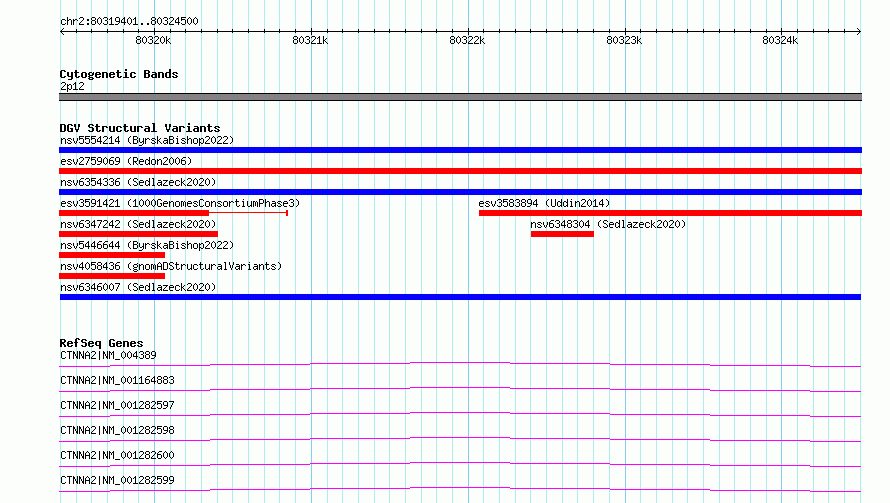Select the CTNNA2|NM_001282599 transcript label
Viewport: 890px width, 503px height.
coord(117,480)
